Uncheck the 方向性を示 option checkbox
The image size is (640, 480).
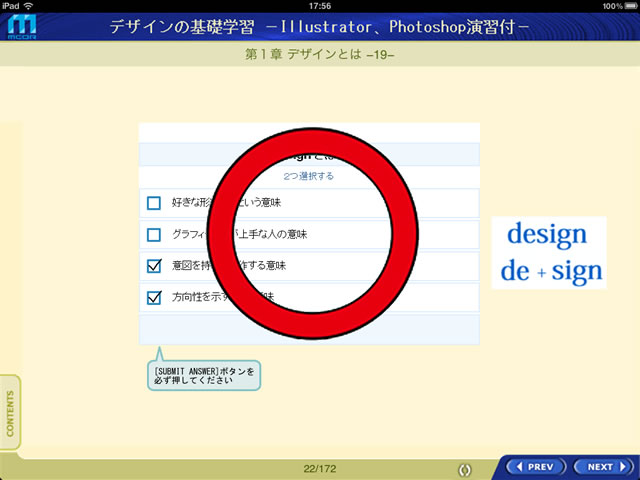(x=154, y=298)
